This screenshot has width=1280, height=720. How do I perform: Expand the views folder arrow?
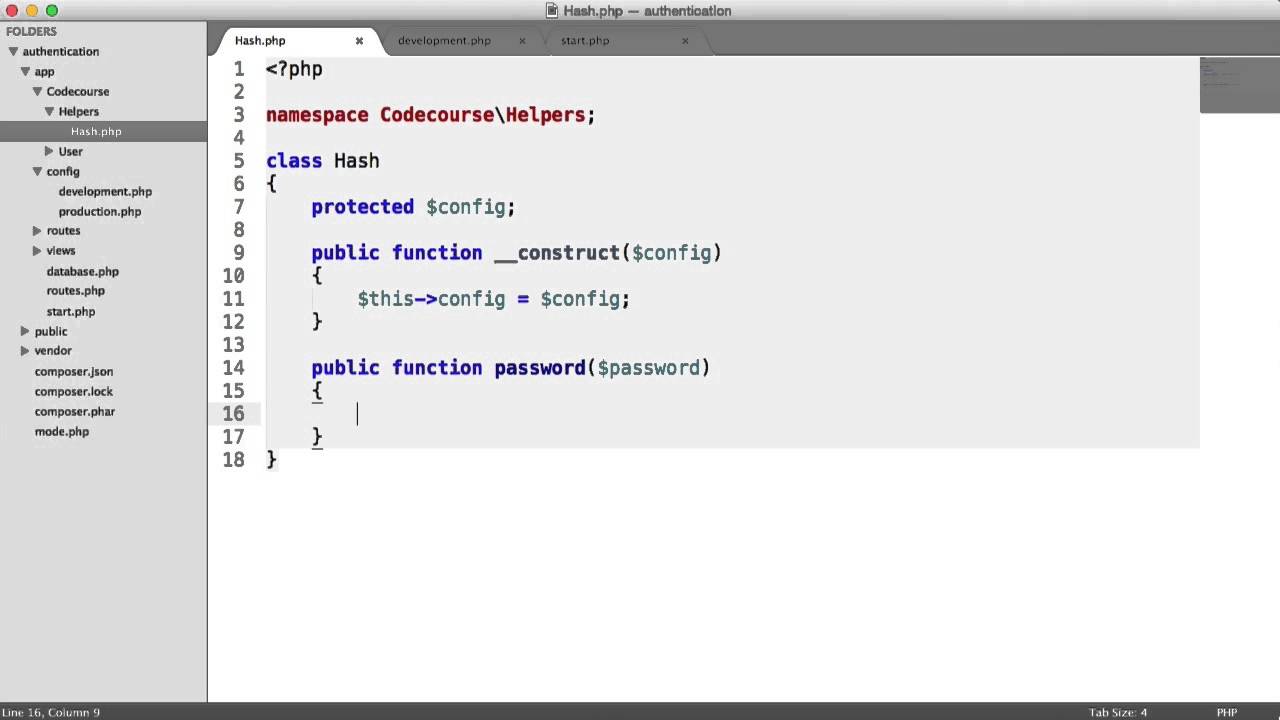37,250
